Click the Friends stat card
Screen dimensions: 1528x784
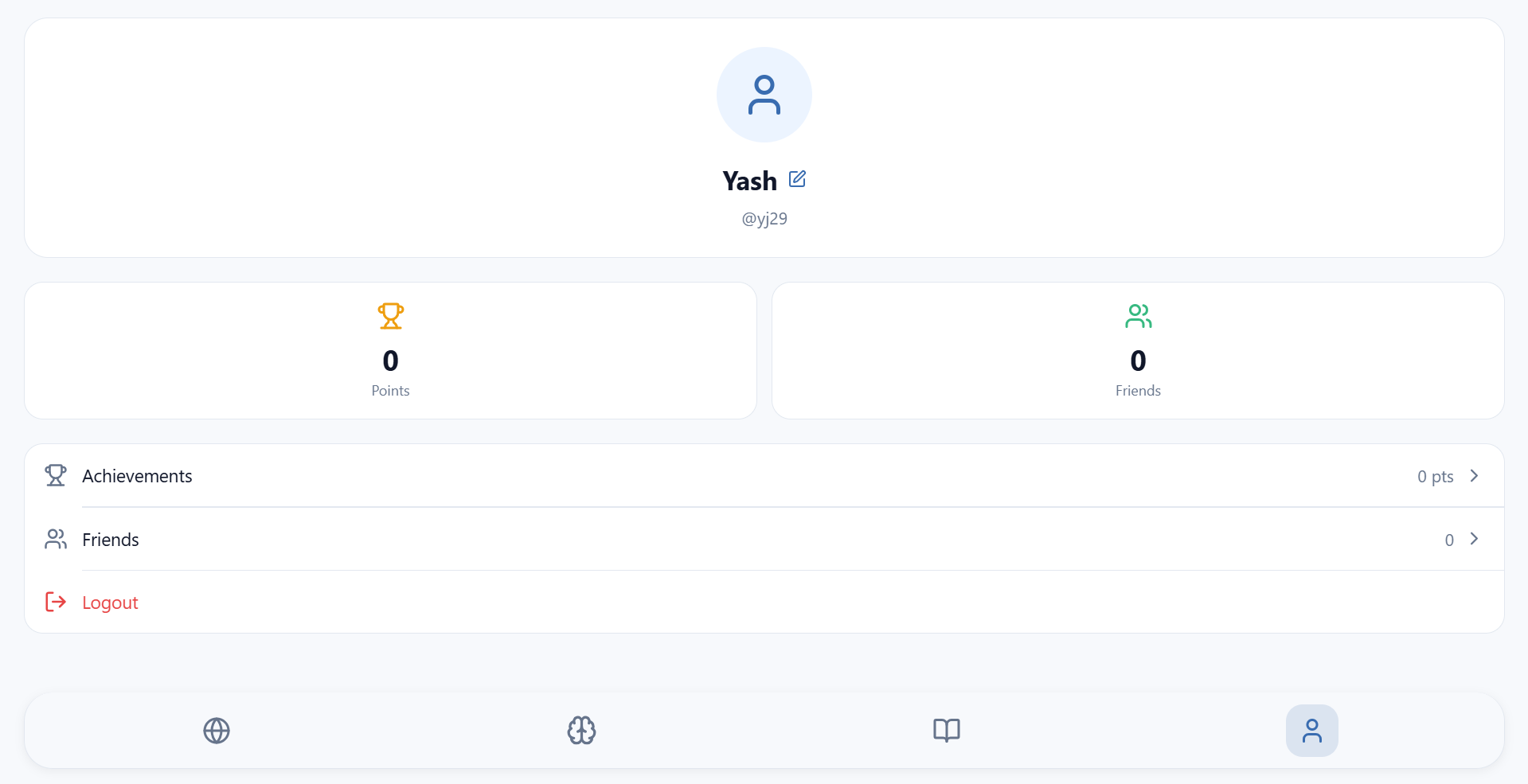[x=1138, y=350]
